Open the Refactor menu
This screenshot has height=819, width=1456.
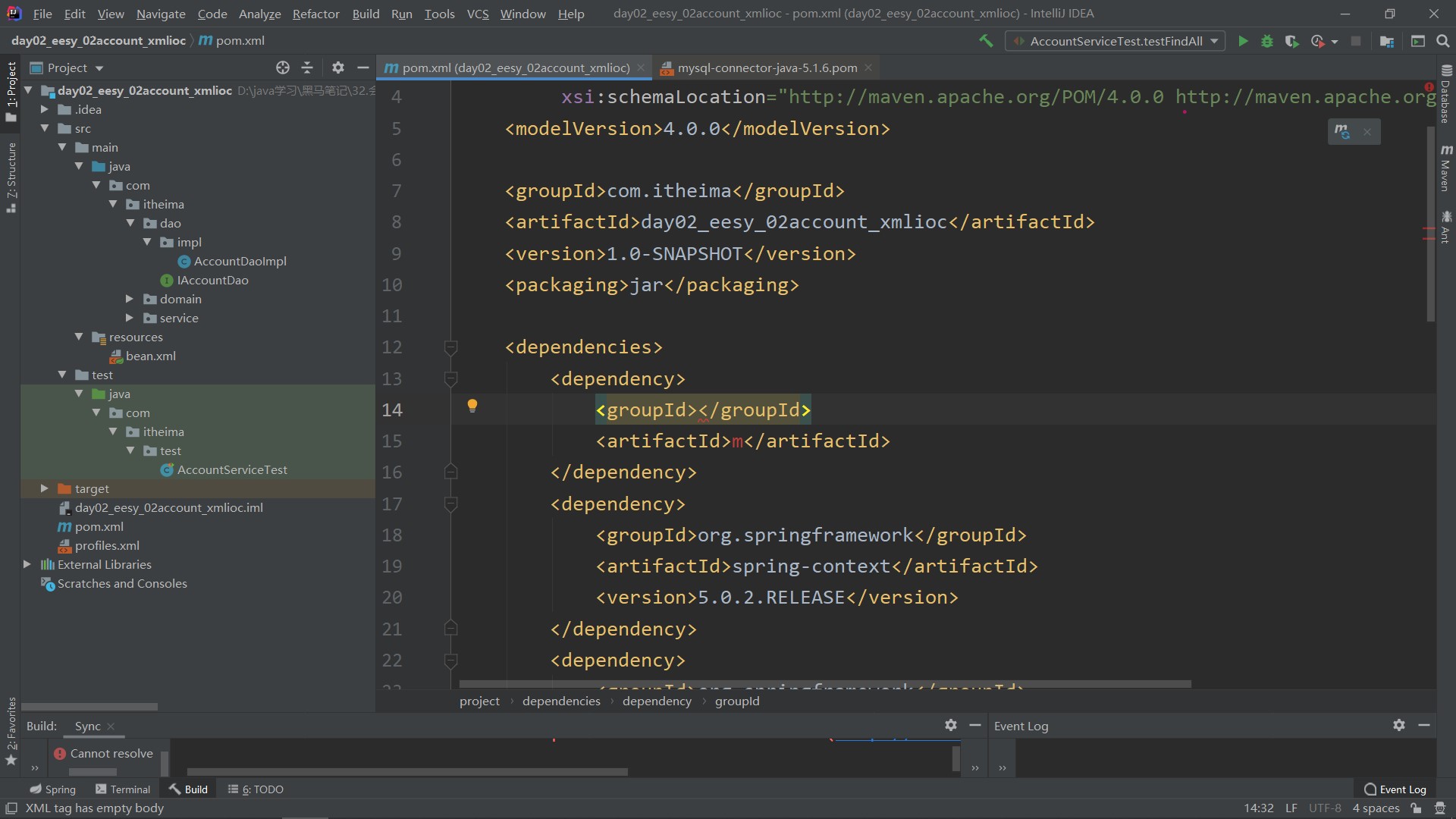pos(315,14)
